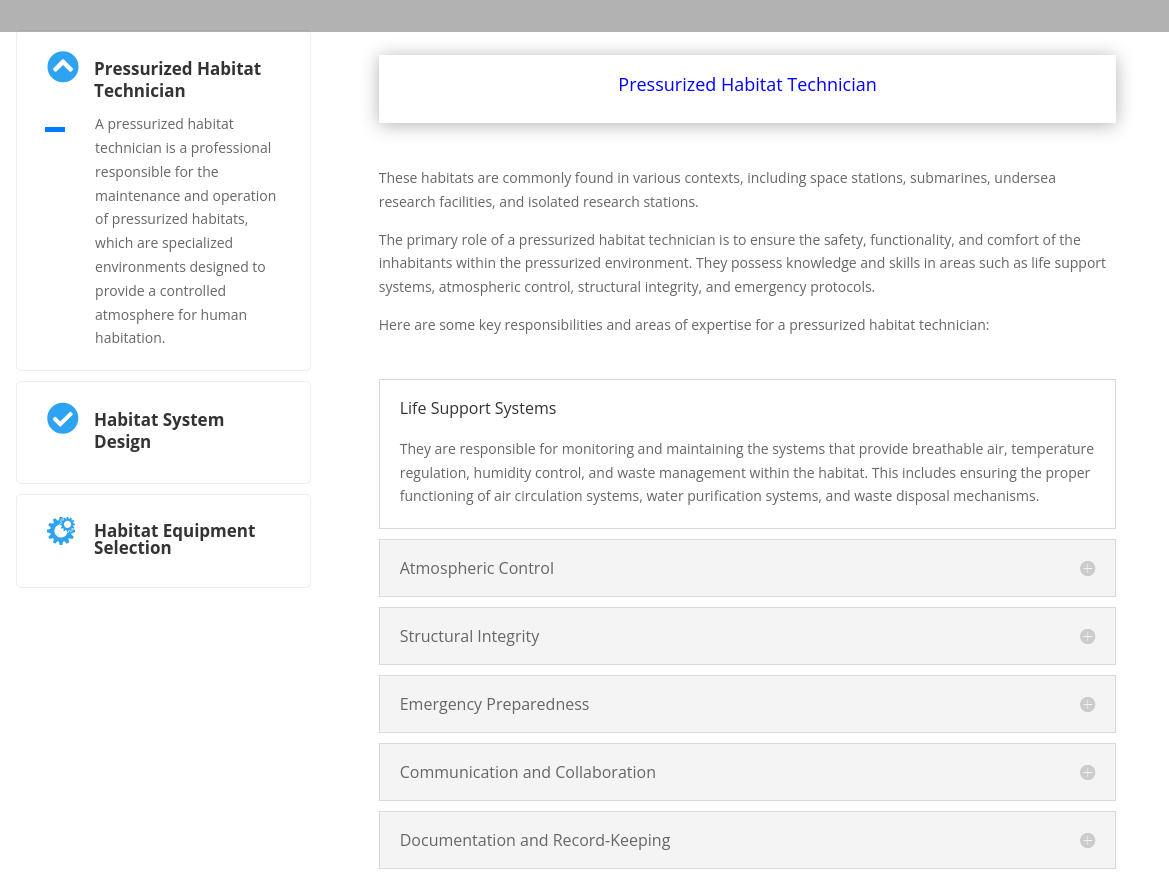
Task: Click the blue dash marker in the sidebar
Action: 55,129
